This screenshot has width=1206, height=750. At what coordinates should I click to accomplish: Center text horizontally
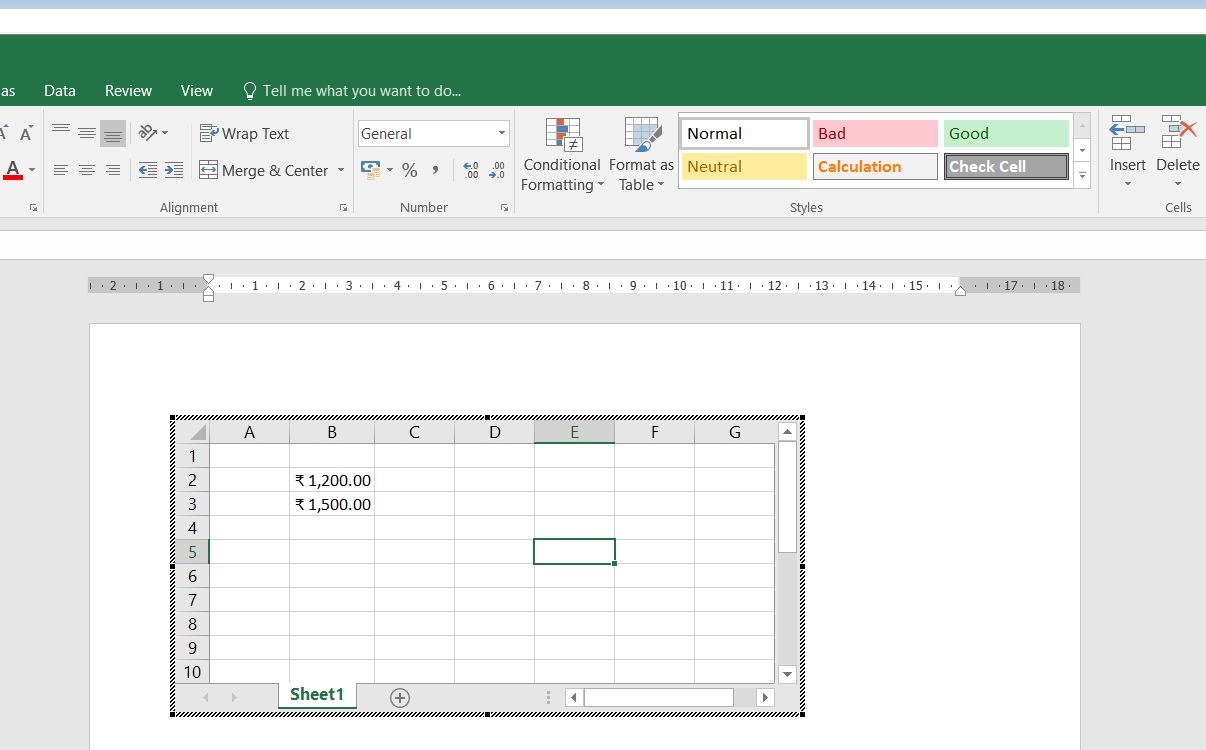coord(87,170)
